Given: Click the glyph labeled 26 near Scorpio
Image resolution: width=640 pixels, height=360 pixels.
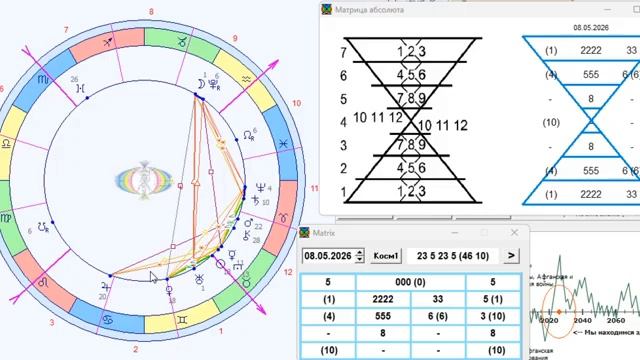Looking at the screenshot, I should point(81,88).
